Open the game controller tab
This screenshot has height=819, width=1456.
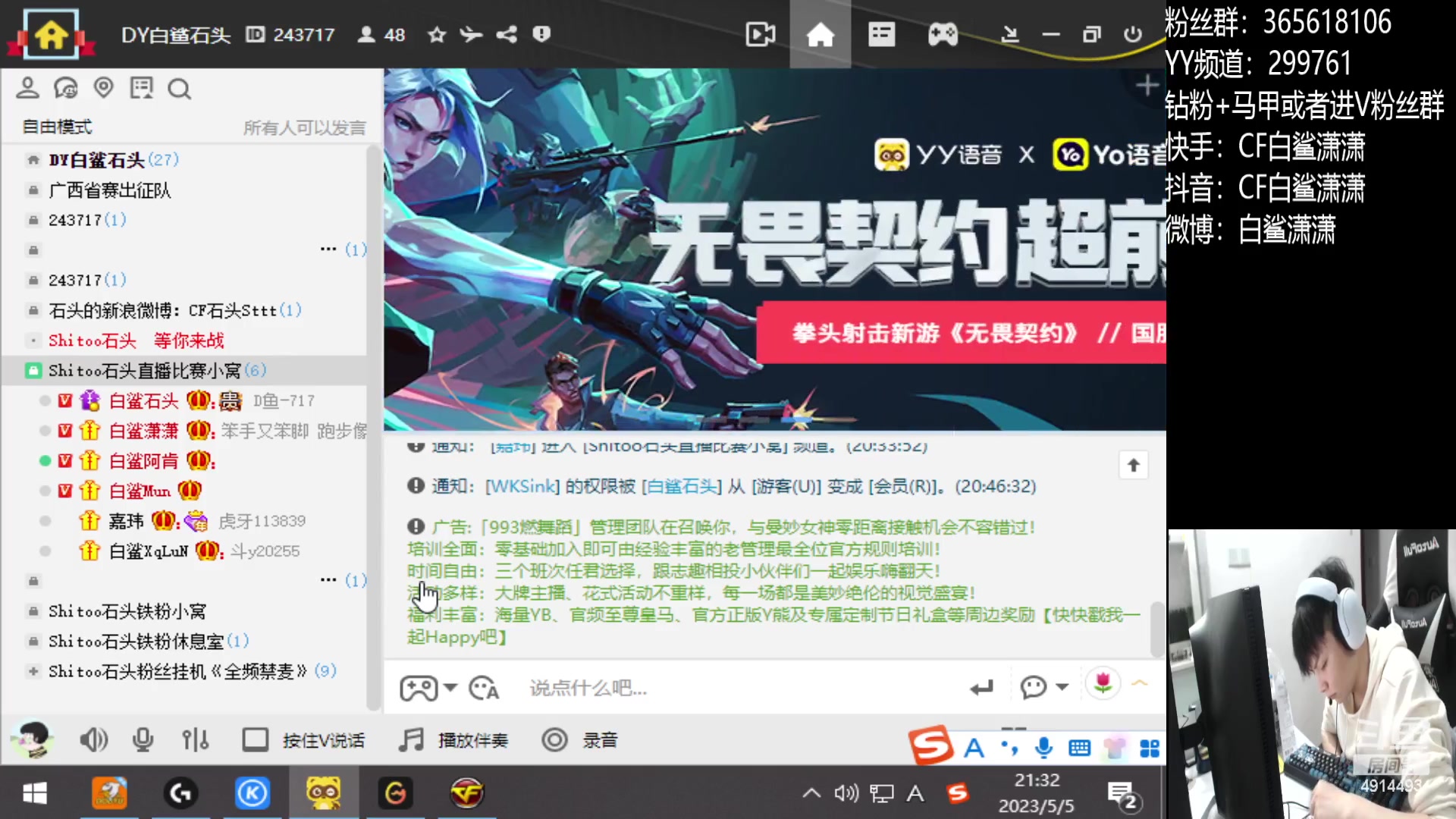coord(943,35)
